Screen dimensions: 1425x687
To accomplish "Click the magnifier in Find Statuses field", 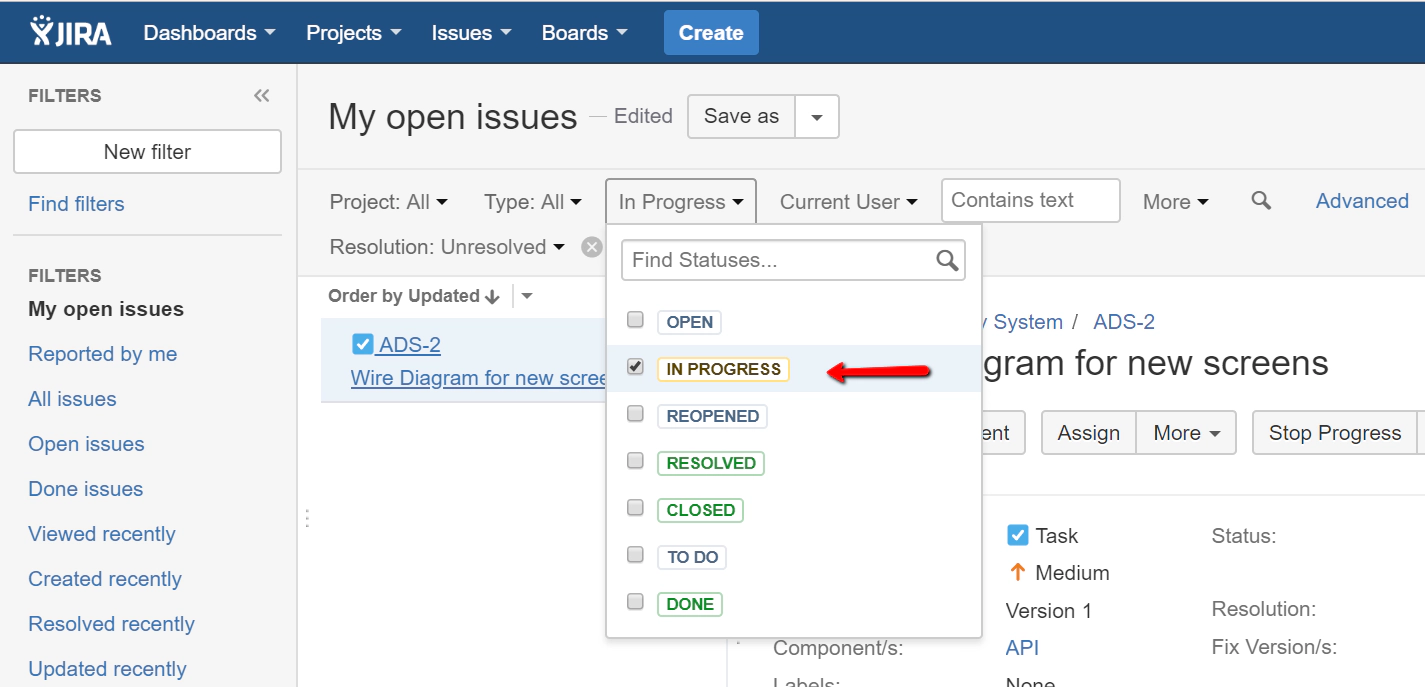I will pos(945,260).
